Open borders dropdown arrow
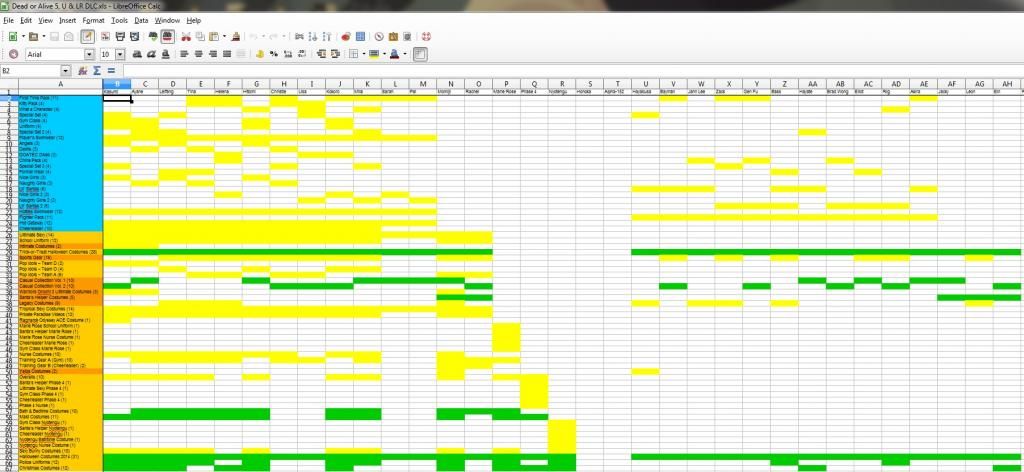Image resolution: width=1024 pixels, height=472 pixels. tap(364, 54)
